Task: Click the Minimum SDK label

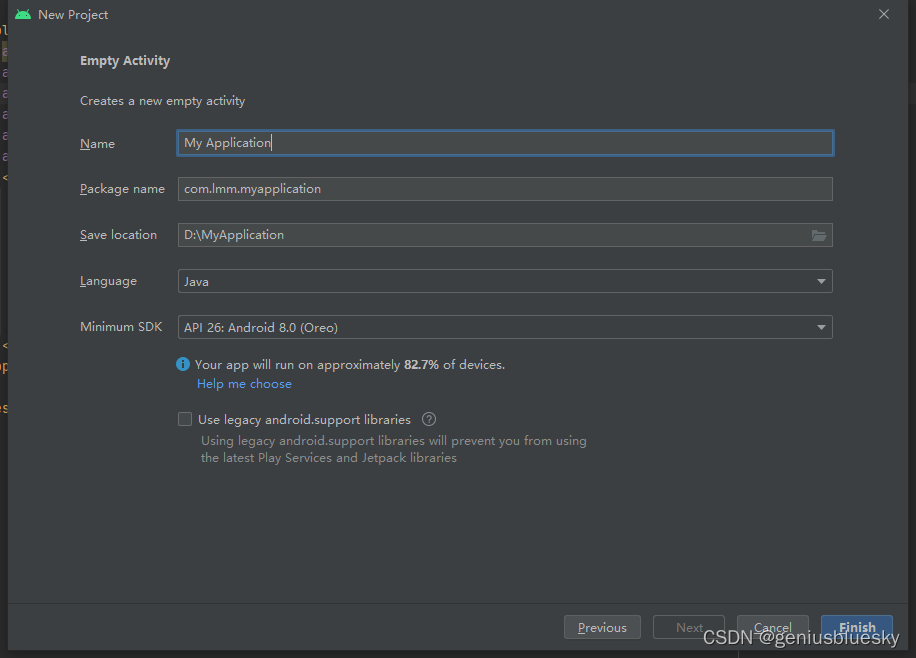Action: pos(121,327)
